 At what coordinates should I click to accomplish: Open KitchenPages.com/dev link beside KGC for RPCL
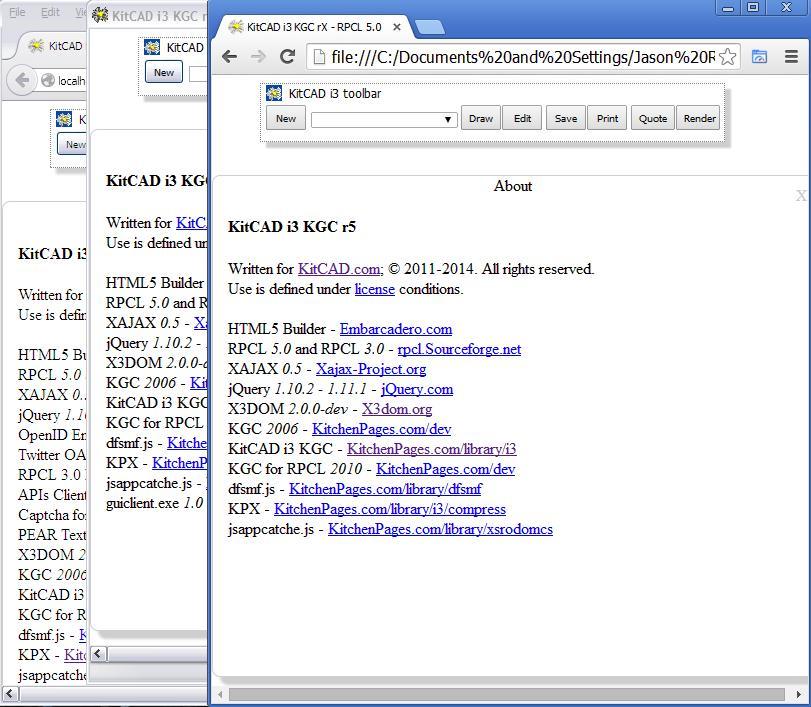(445, 469)
